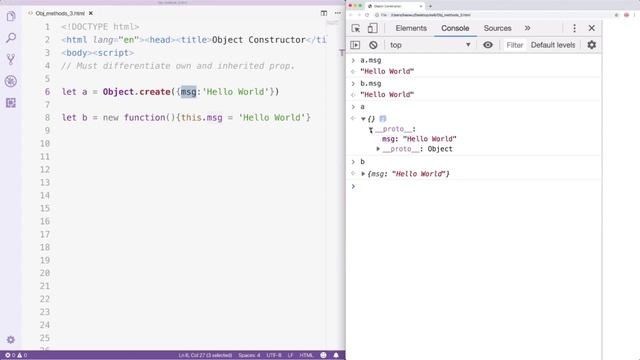This screenshot has width=640, height=360.
Task: Close the DevTools panel
Action: click(591, 28)
